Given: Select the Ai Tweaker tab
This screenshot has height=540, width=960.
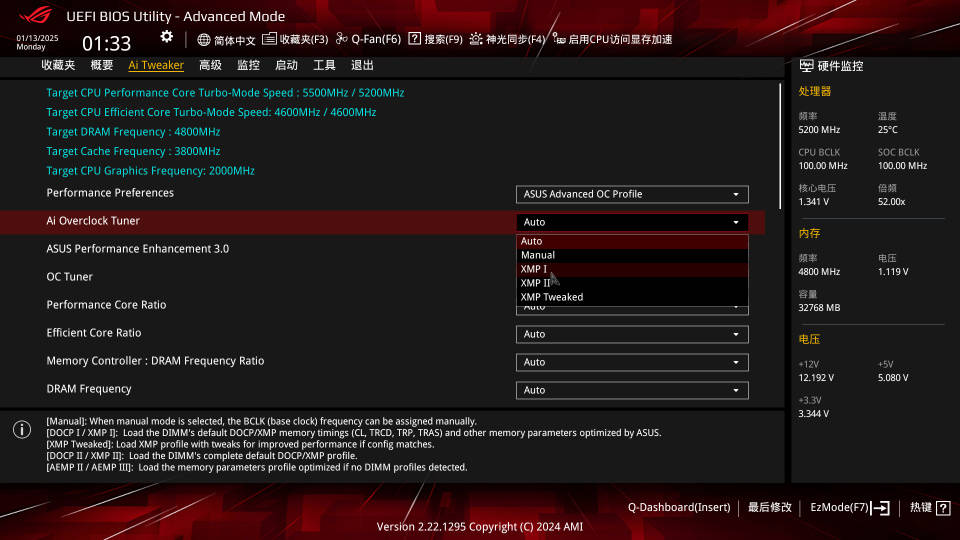Looking at the screenshot, I should (156, 65).
